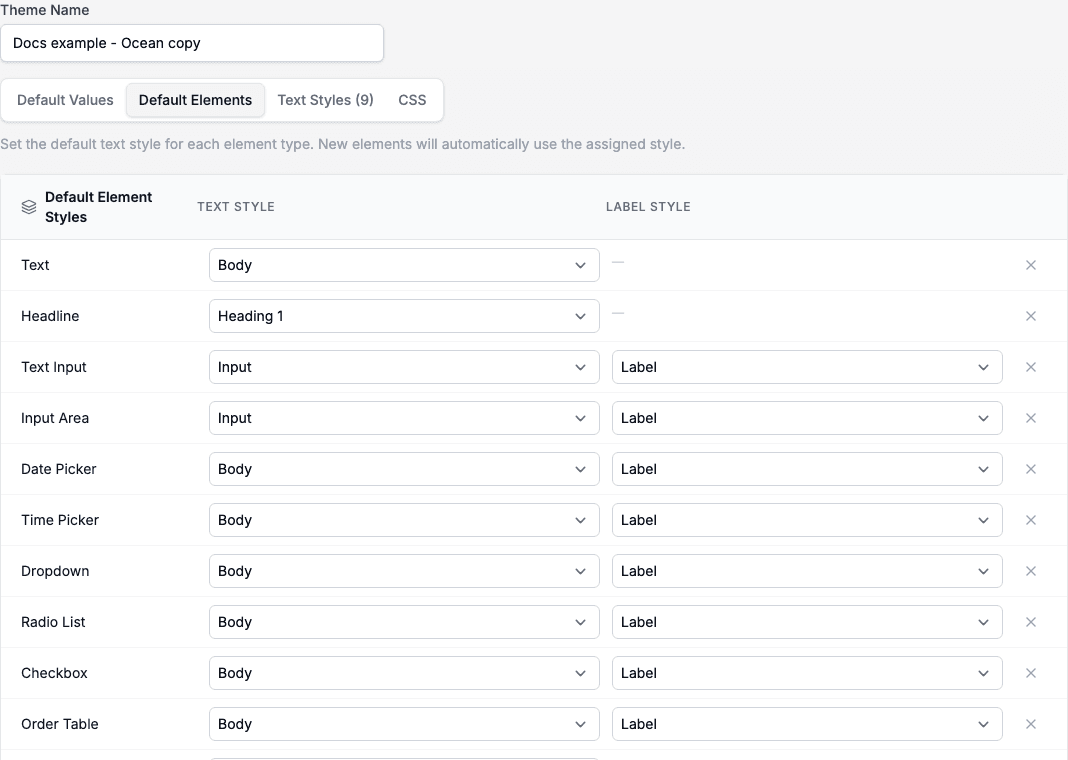Viewport: 1068px width, 760px height.
Task: Open Input Area text style dropdown
Action: 404,418
